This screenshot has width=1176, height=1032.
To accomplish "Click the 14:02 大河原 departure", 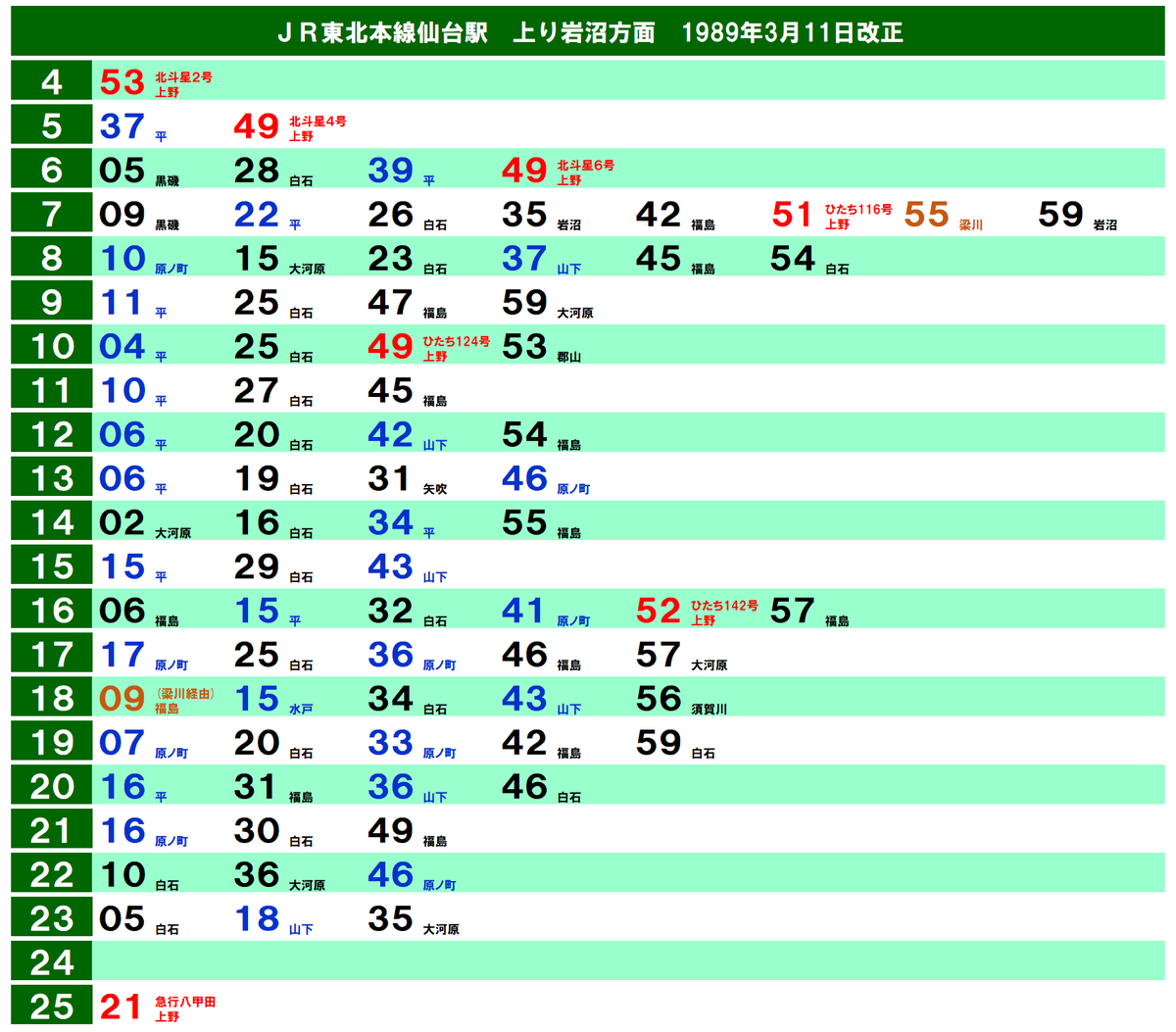I will [x=145, y=523].
